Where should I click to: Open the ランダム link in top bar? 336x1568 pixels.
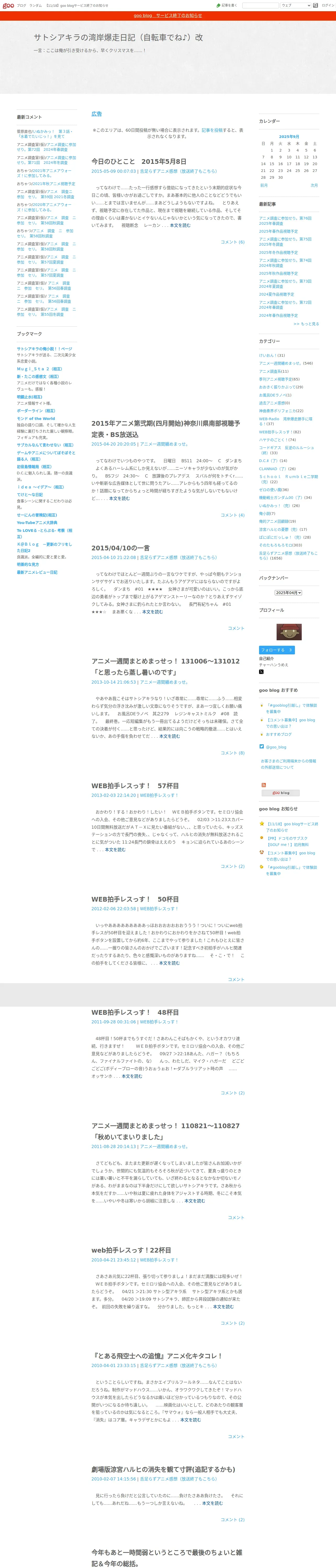point(35,5)
